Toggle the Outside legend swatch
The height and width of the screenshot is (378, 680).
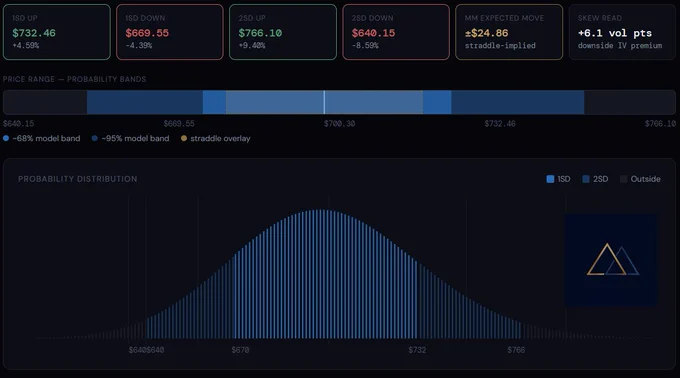[x=624, y=179]
